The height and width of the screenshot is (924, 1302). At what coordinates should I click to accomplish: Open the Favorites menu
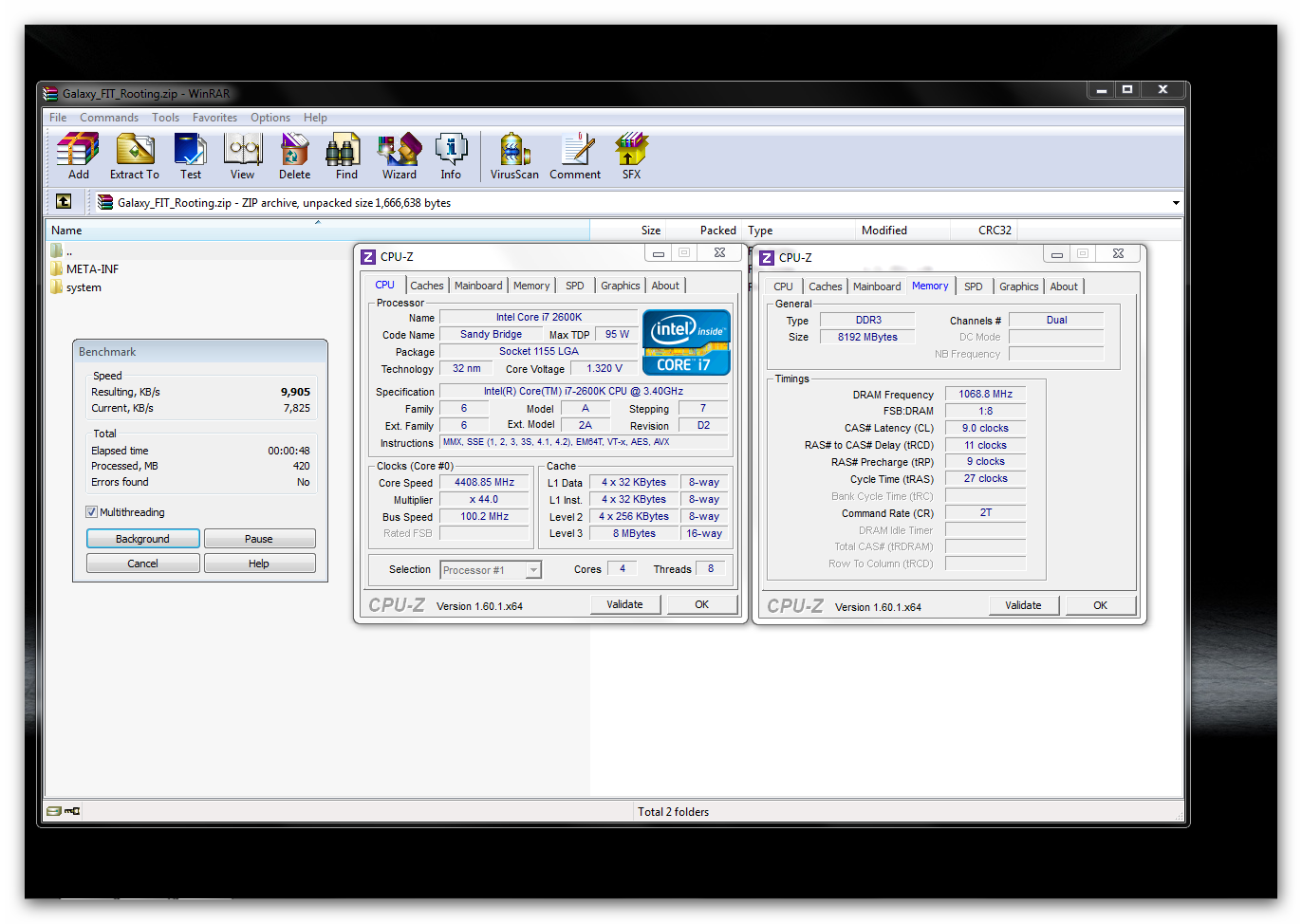click(215, 118)
